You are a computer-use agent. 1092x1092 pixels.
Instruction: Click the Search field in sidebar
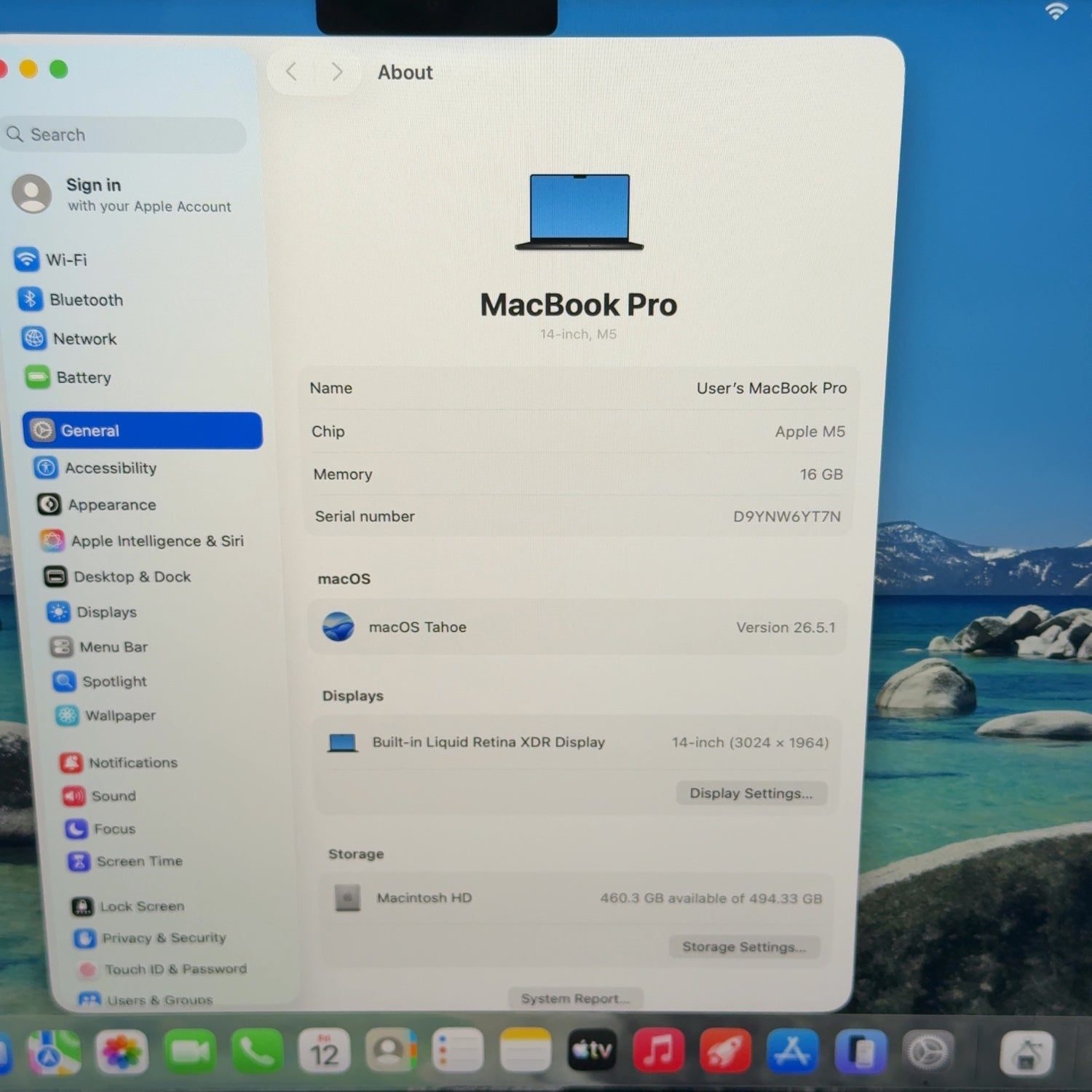(x=124, y=135)
